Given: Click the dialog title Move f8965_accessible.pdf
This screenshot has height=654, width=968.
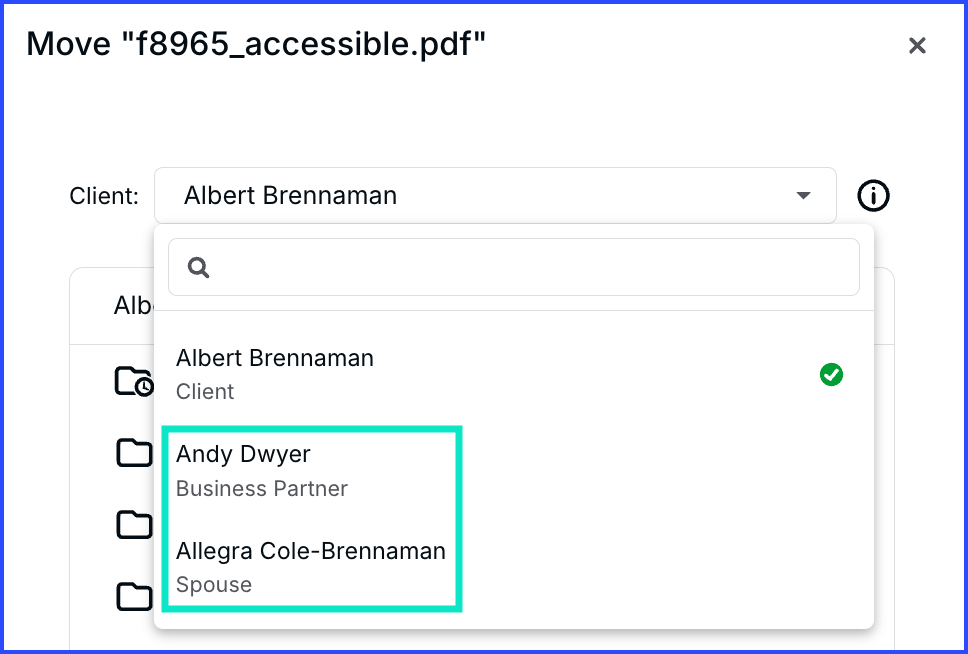Looking at the screenshot, I should tap(256, 44).
